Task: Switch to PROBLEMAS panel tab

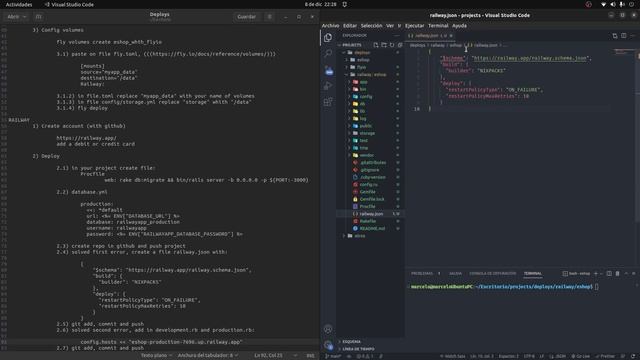Action: click(422, 273)
